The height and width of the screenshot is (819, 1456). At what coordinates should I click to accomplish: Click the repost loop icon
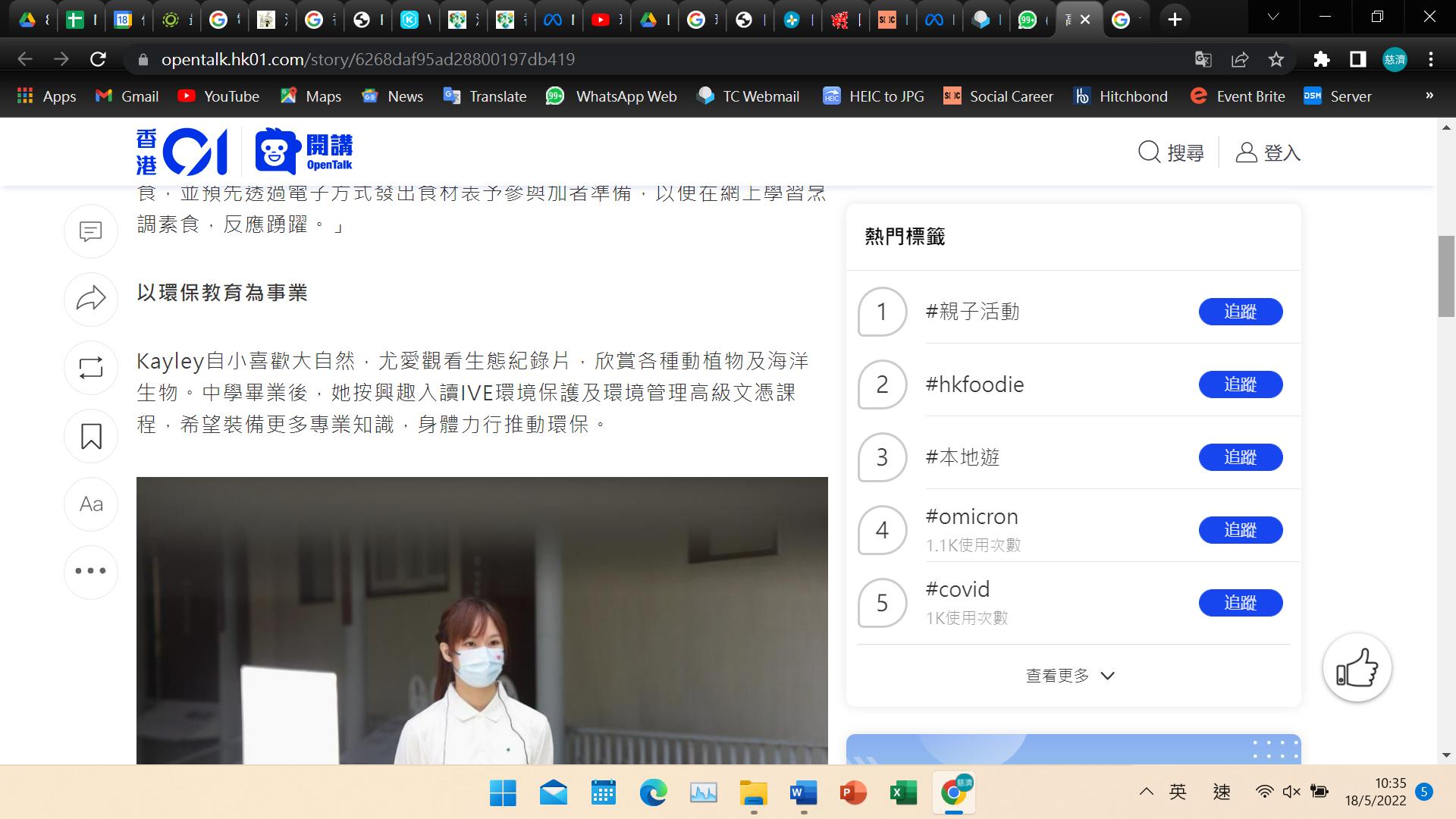[91, 368]
